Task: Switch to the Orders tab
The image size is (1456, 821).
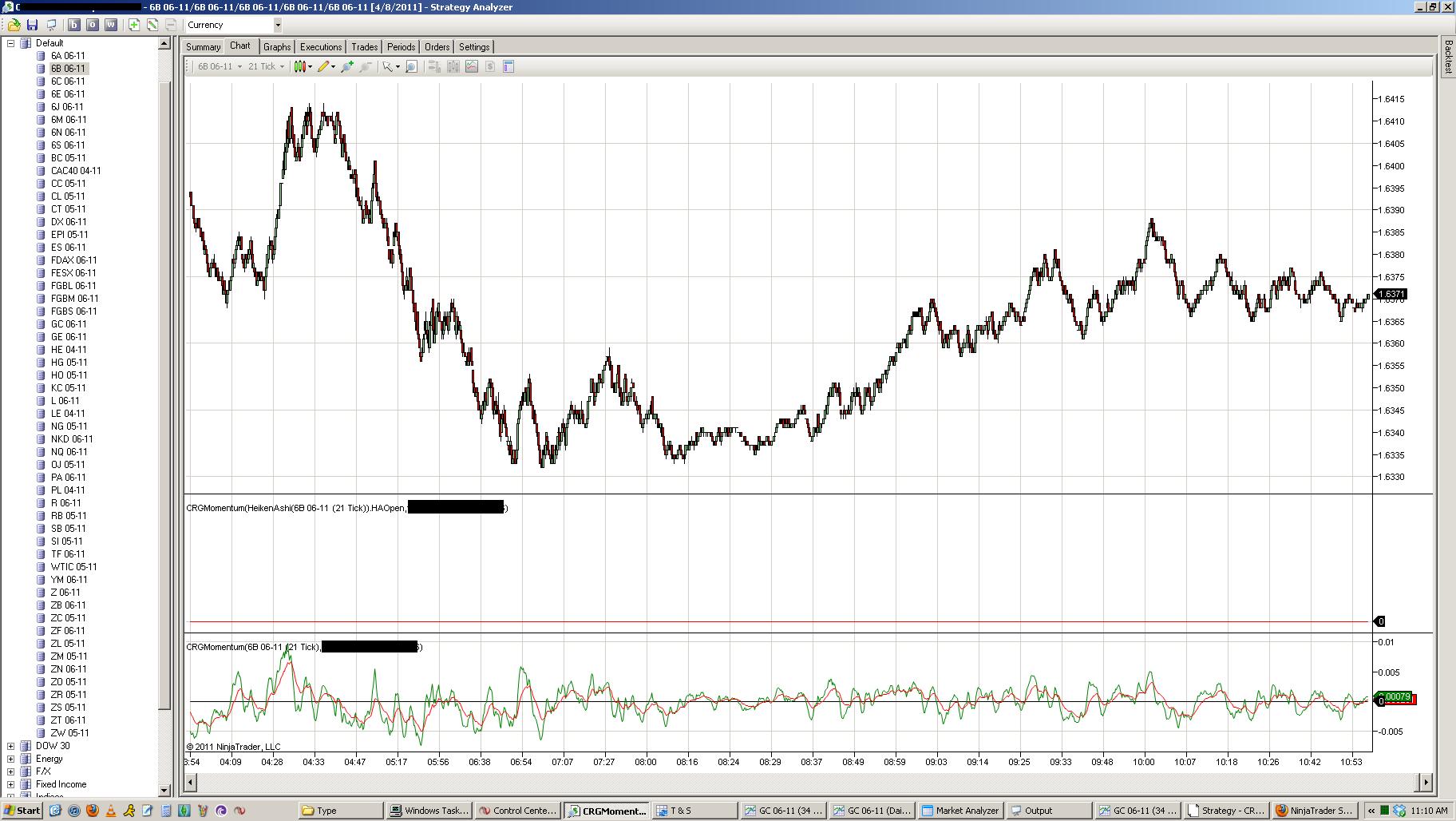Action: pyautogui.click(x=437, y=47)
